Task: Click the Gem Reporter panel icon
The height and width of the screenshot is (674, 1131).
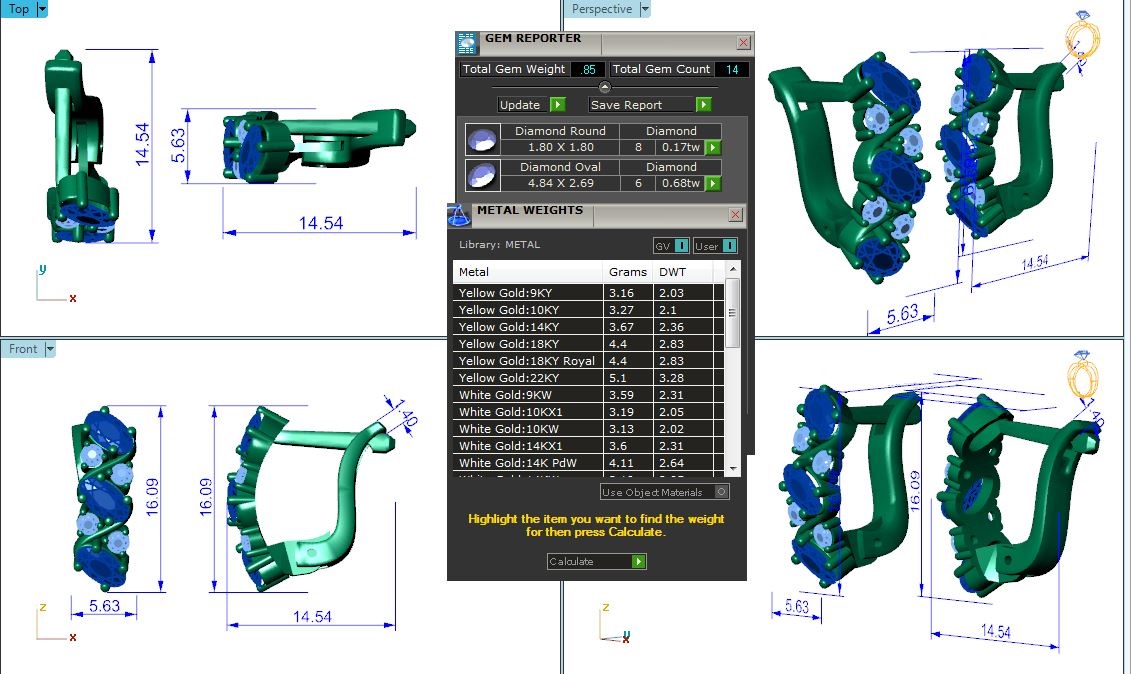Action: [x=467, y=43]
